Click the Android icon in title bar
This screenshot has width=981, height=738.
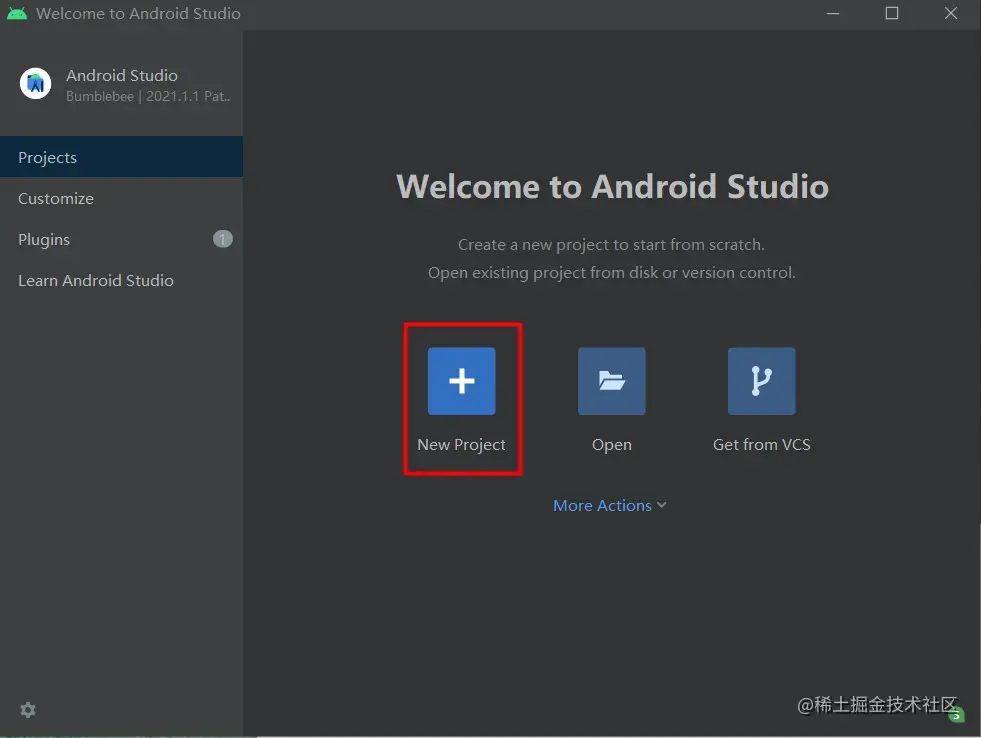[x=17, y=13]
